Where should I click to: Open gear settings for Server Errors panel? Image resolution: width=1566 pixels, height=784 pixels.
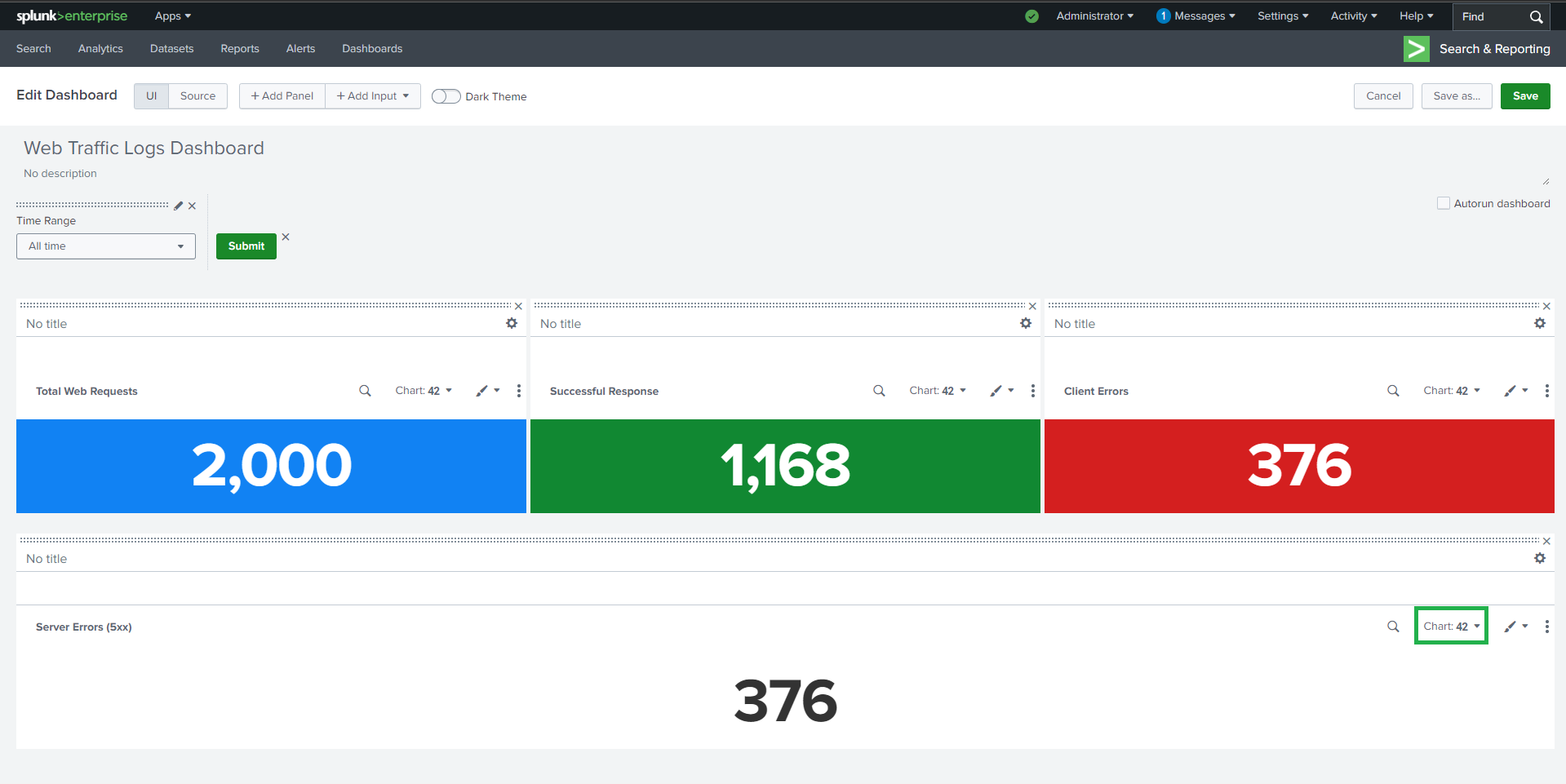click(x=1540, y=558)
